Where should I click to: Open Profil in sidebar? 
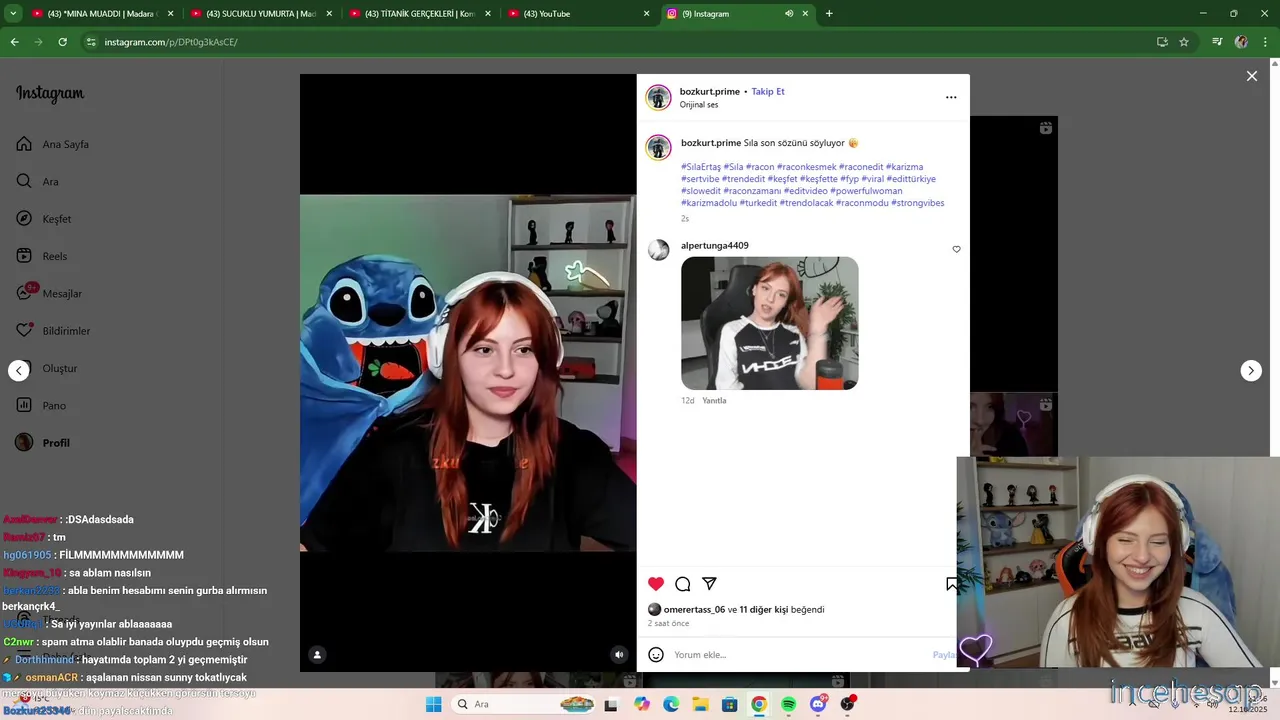click(43, 443)
